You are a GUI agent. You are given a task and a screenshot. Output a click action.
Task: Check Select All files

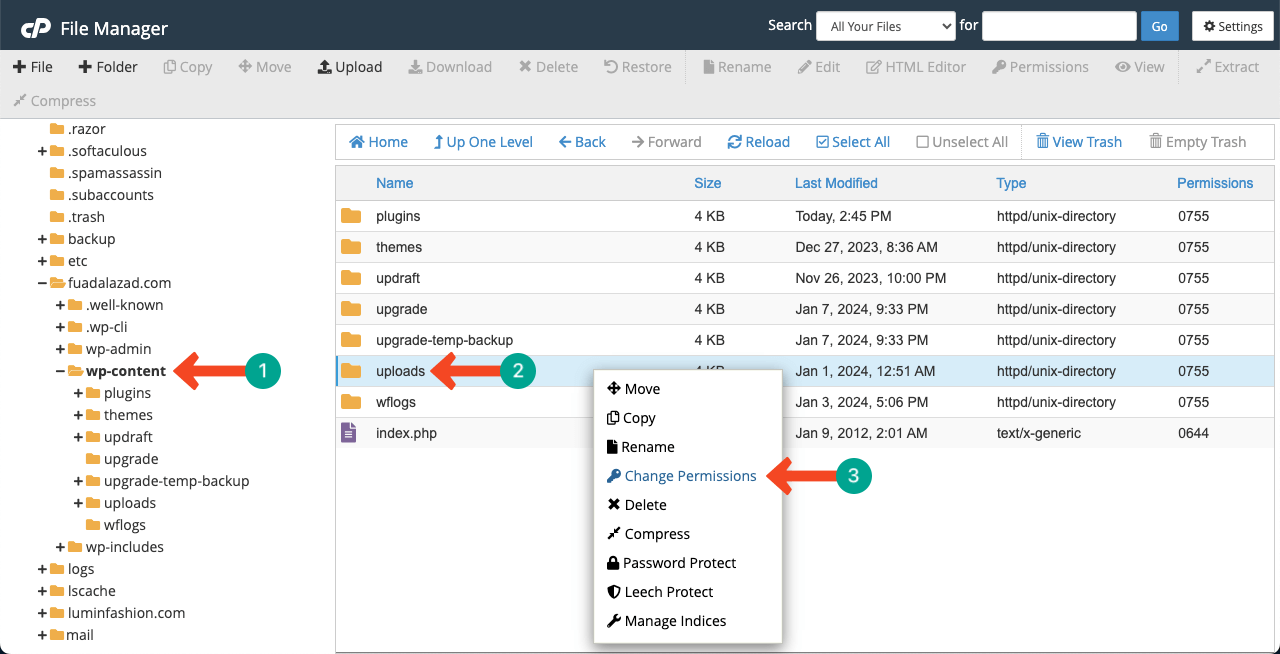coord(853,142)
